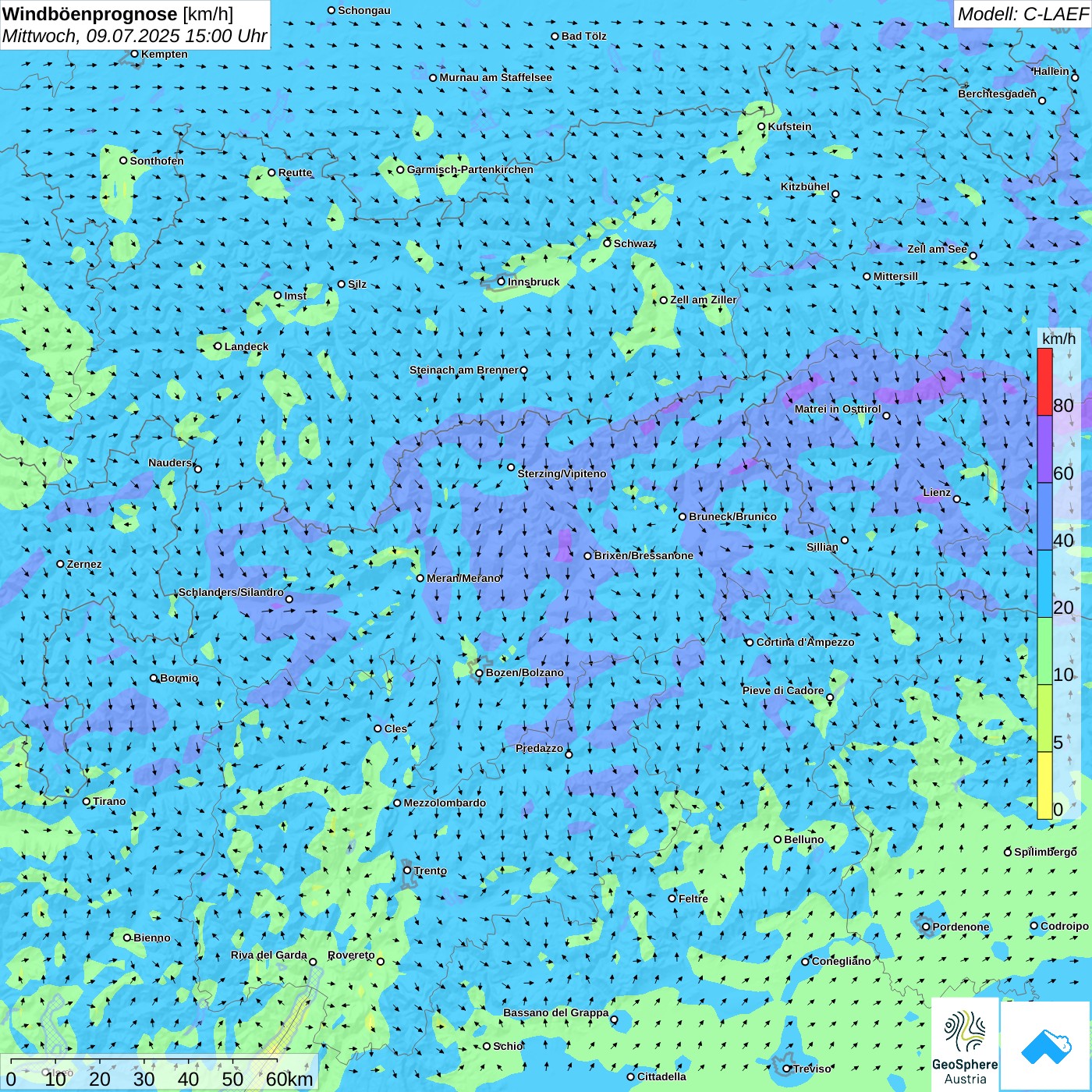
Task: Click the Belluno city marker
Action: point(777,839)
